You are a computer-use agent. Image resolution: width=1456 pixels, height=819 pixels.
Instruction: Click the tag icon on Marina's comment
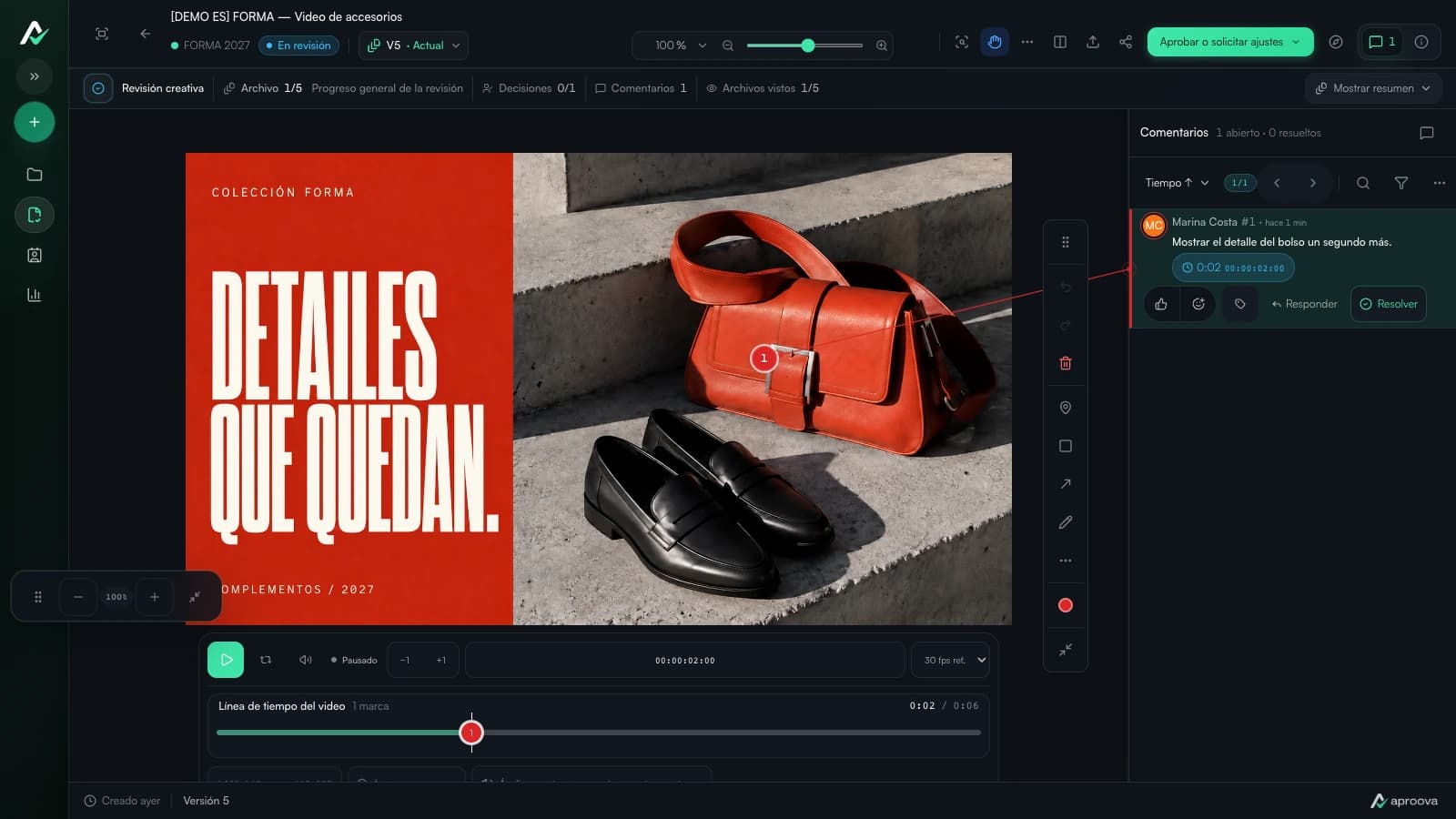tap(1240, 304)
